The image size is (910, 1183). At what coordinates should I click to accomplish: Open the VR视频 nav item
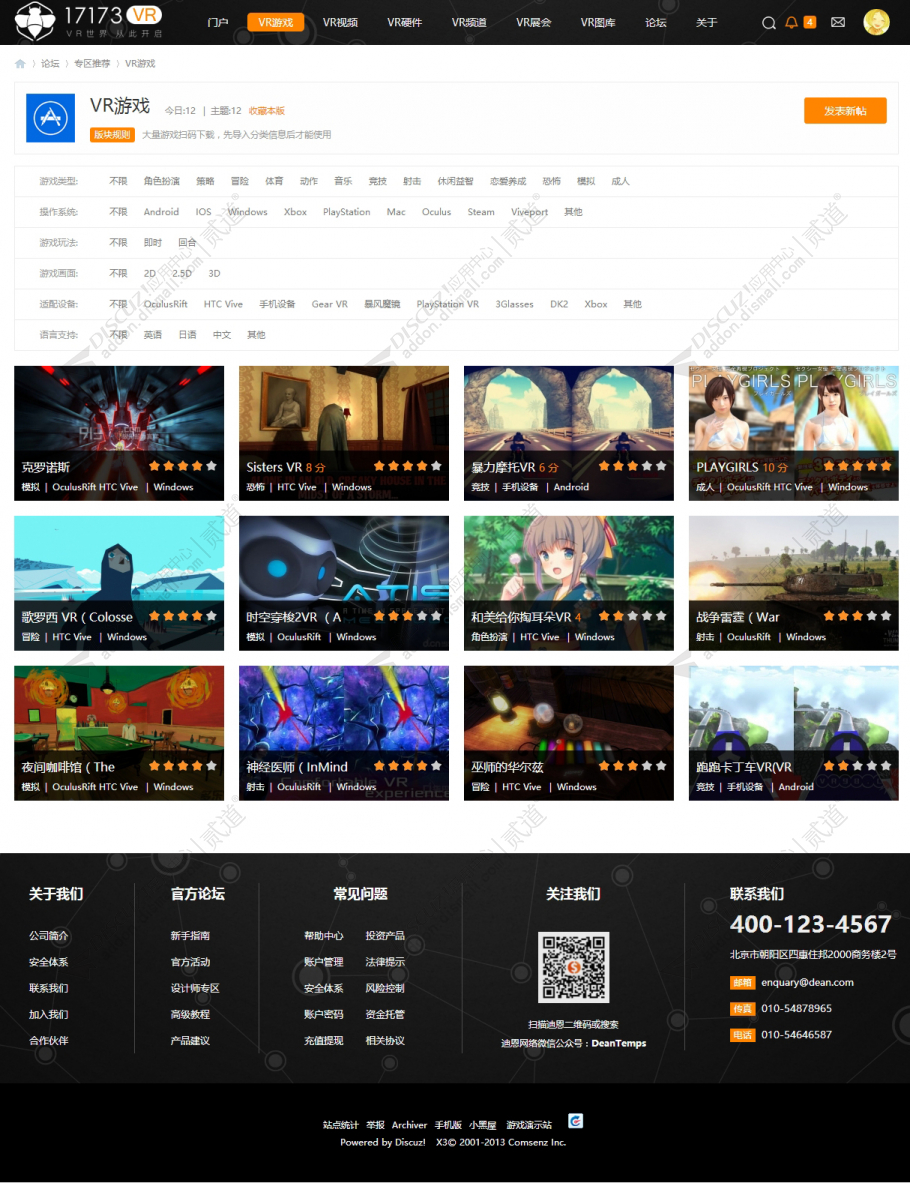pos(340,23)
